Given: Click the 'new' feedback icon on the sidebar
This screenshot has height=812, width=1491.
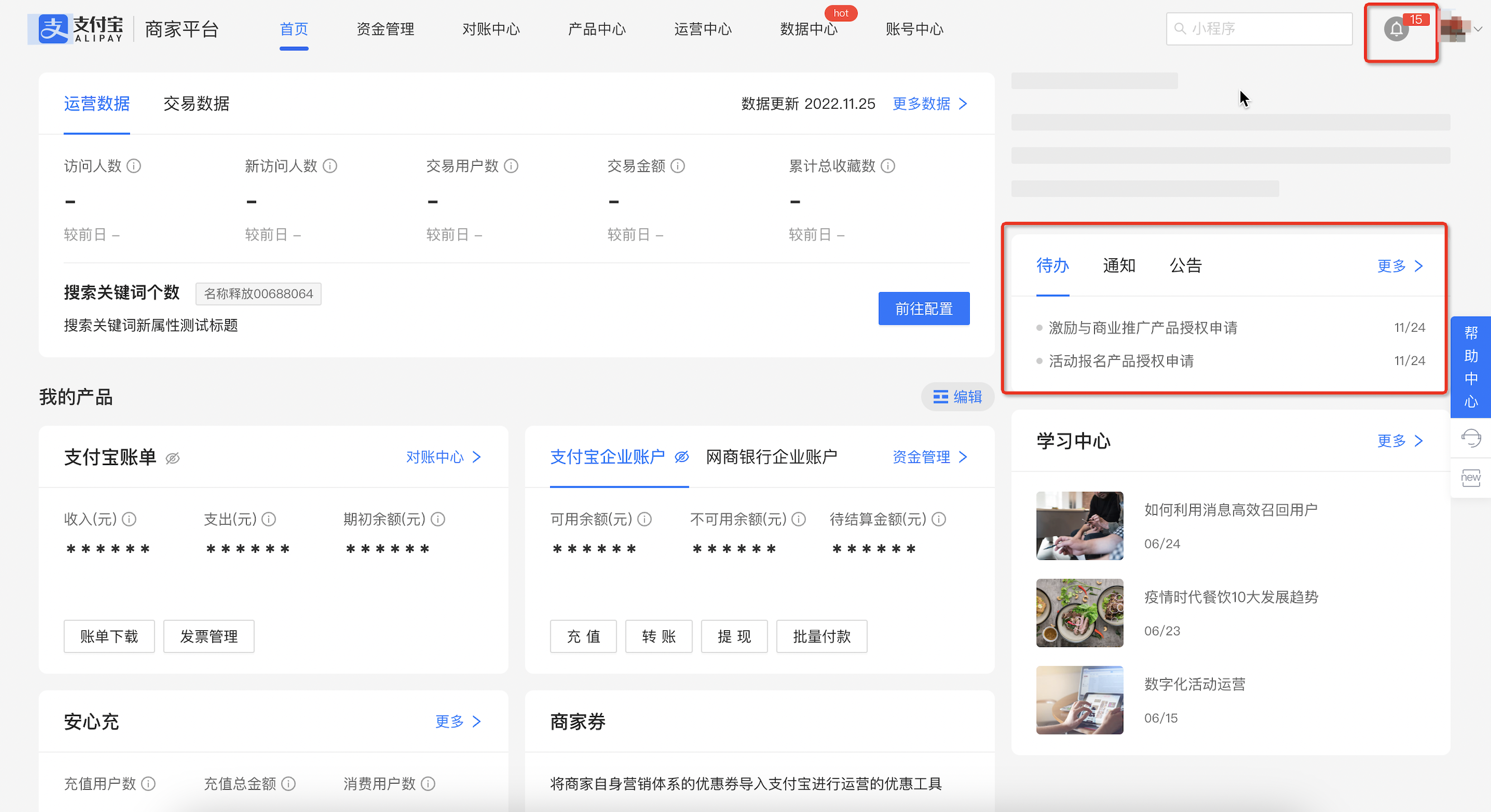Looking at the screenshot, I should point(1471,478).
